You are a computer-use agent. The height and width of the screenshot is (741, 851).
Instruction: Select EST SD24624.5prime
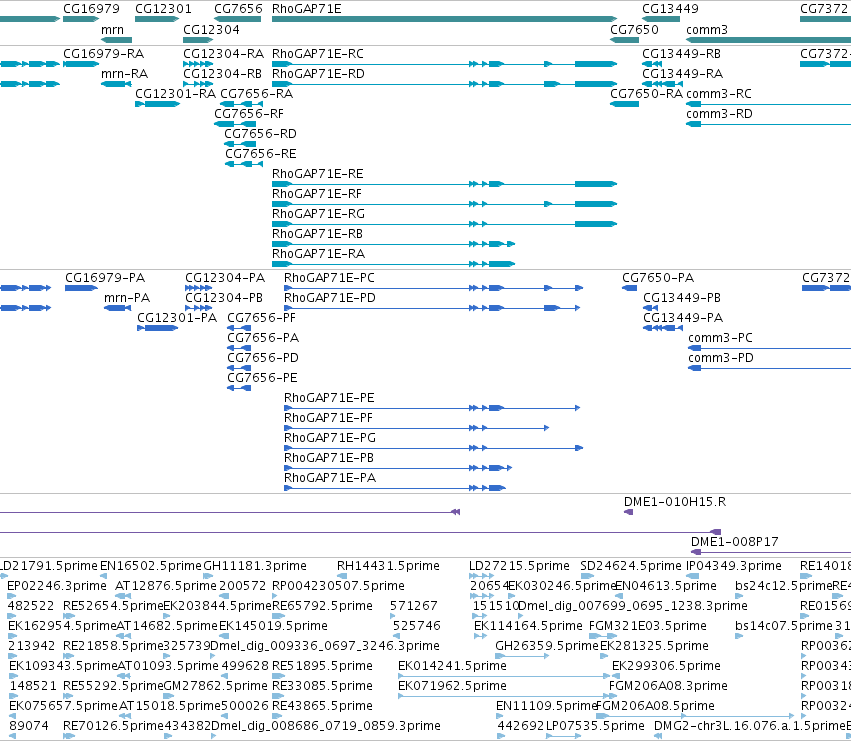click(x=631, y=567)
